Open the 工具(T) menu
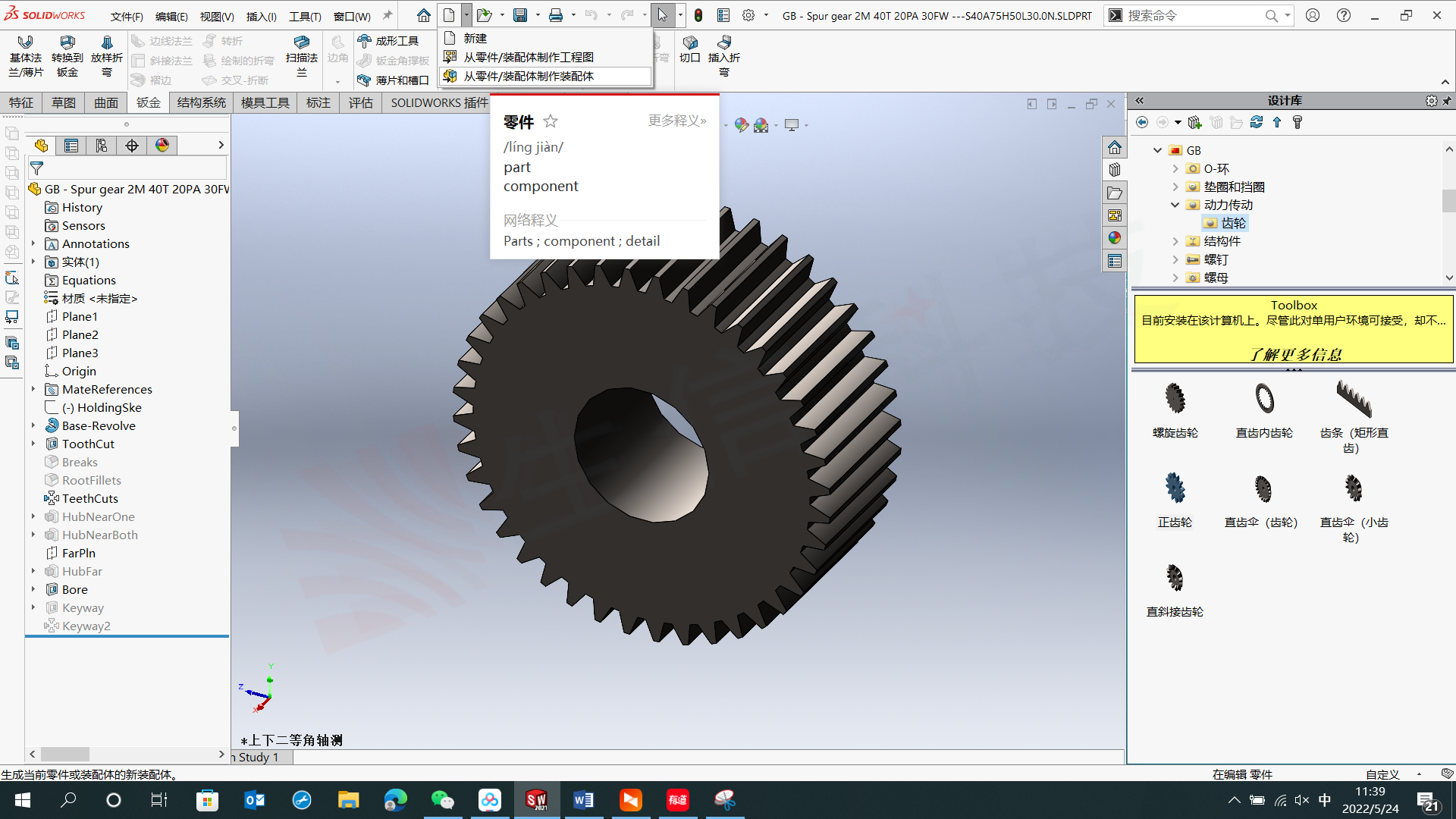Screen dimensions: 1456x819 click(x=305, y=16)
